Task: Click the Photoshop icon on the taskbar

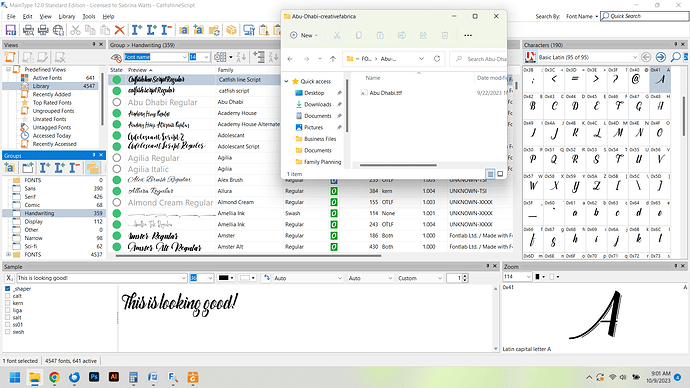Action: pos(94,377)
